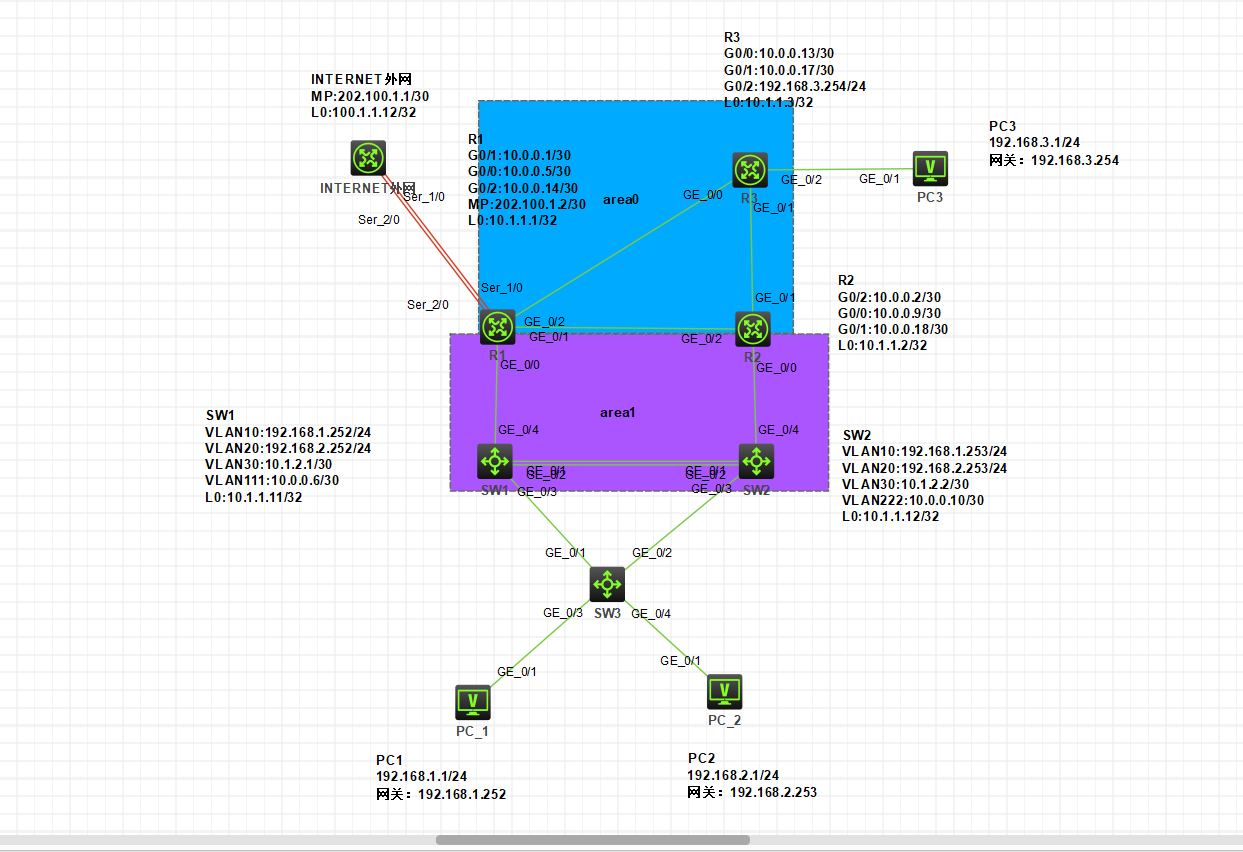Image resolution: width=1243 pixels, height=852 pixels.
Task: Click the R1 router icon
Action: pyautogui.click(x=497, y=327)
